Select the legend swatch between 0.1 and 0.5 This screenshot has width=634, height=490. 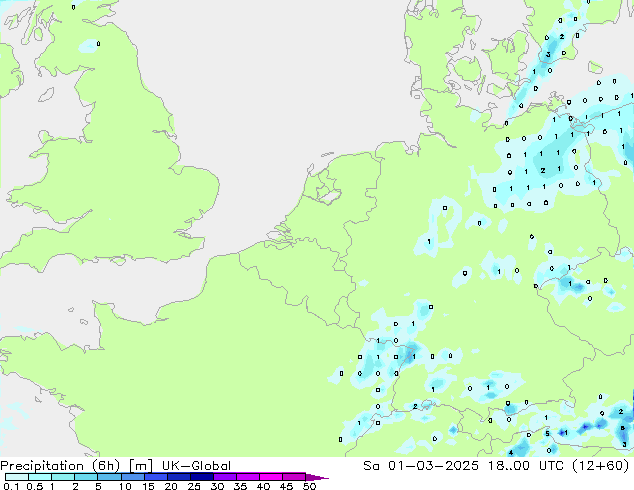click(17, 477)
